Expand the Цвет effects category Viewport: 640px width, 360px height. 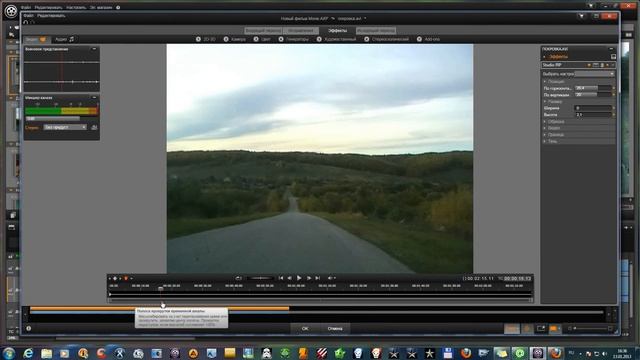pyautogui.click(x=262, y=39)
